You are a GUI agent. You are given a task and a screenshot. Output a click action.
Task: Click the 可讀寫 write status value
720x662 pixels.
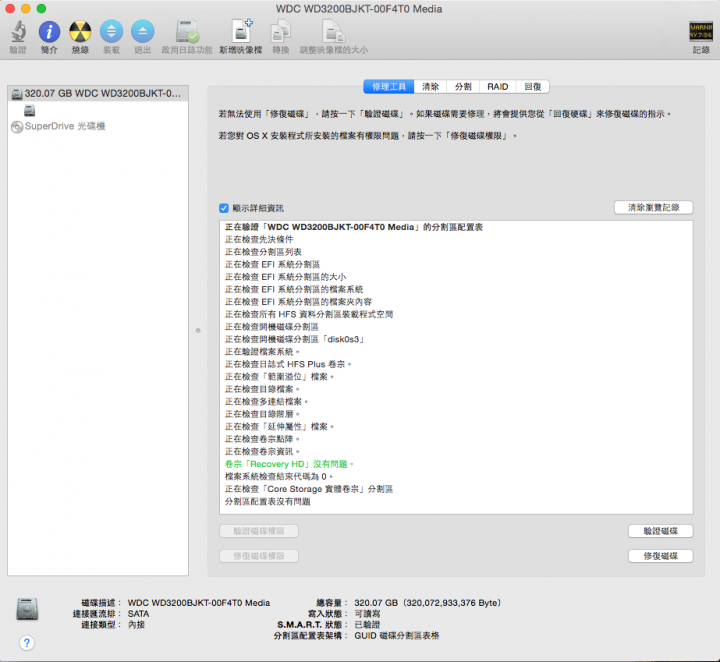point(367,614)
